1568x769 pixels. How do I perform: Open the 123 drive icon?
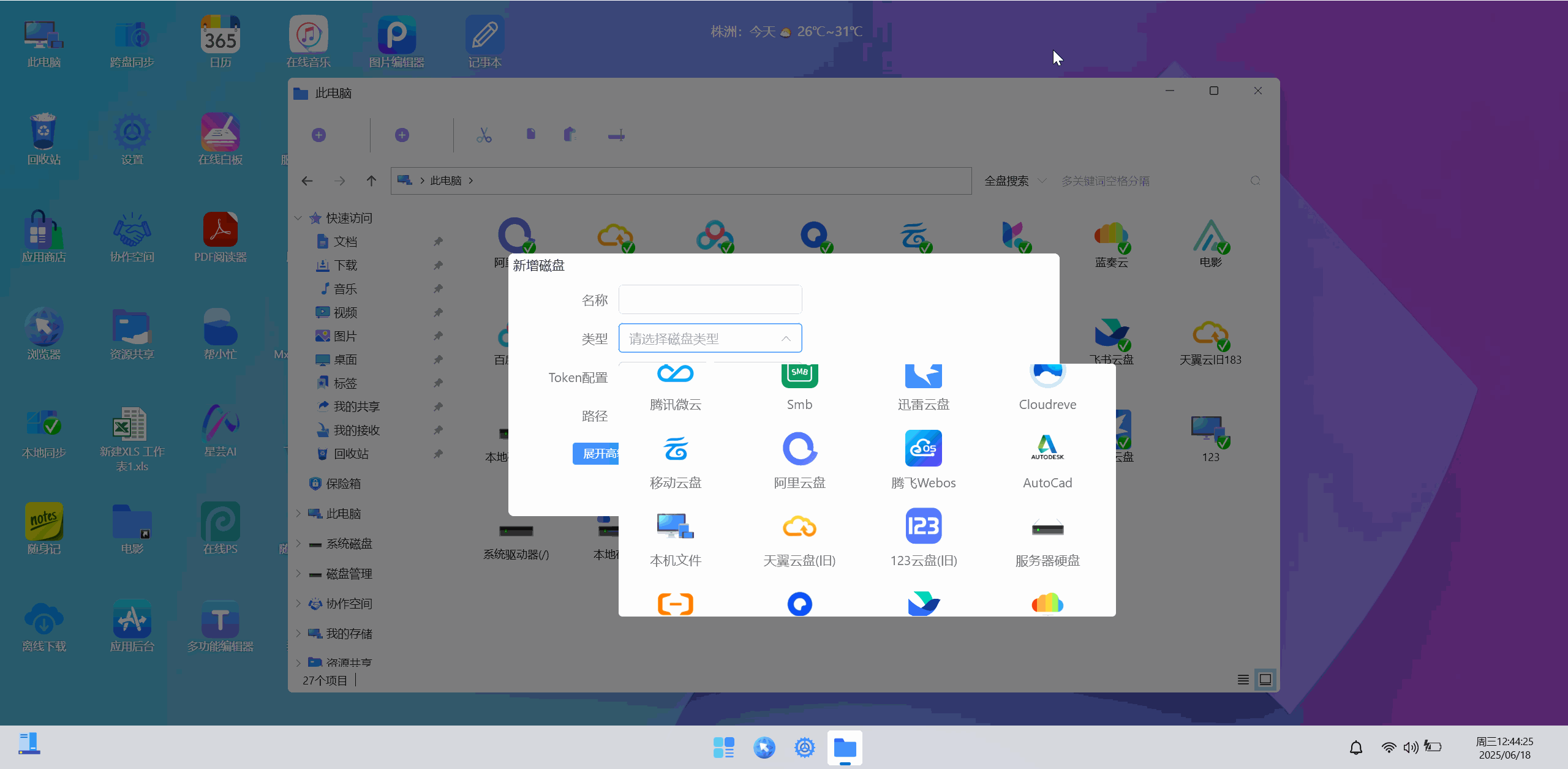(1210, 438)
